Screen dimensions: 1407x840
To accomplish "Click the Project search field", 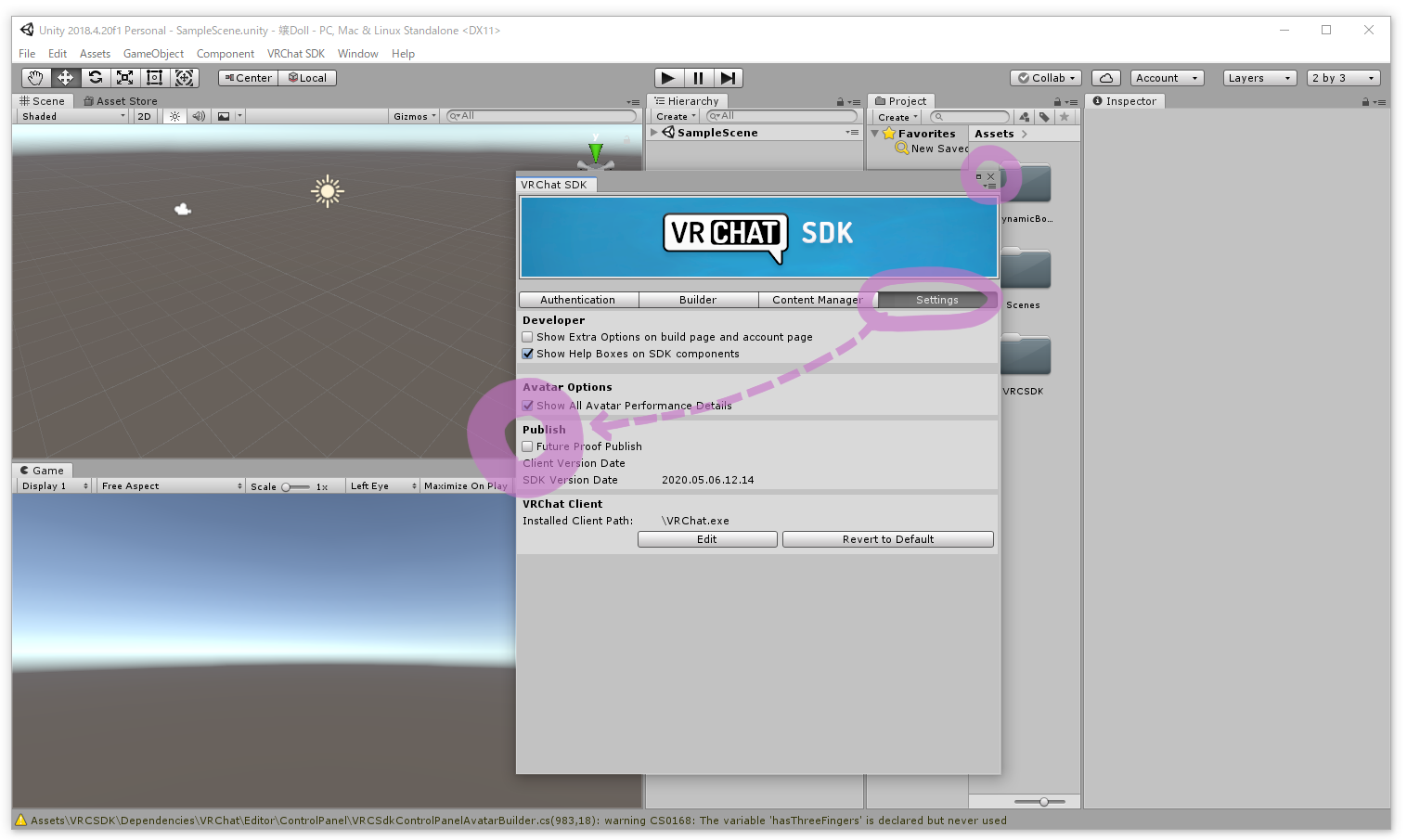I will pyautogui.click(x=970, y=117).
